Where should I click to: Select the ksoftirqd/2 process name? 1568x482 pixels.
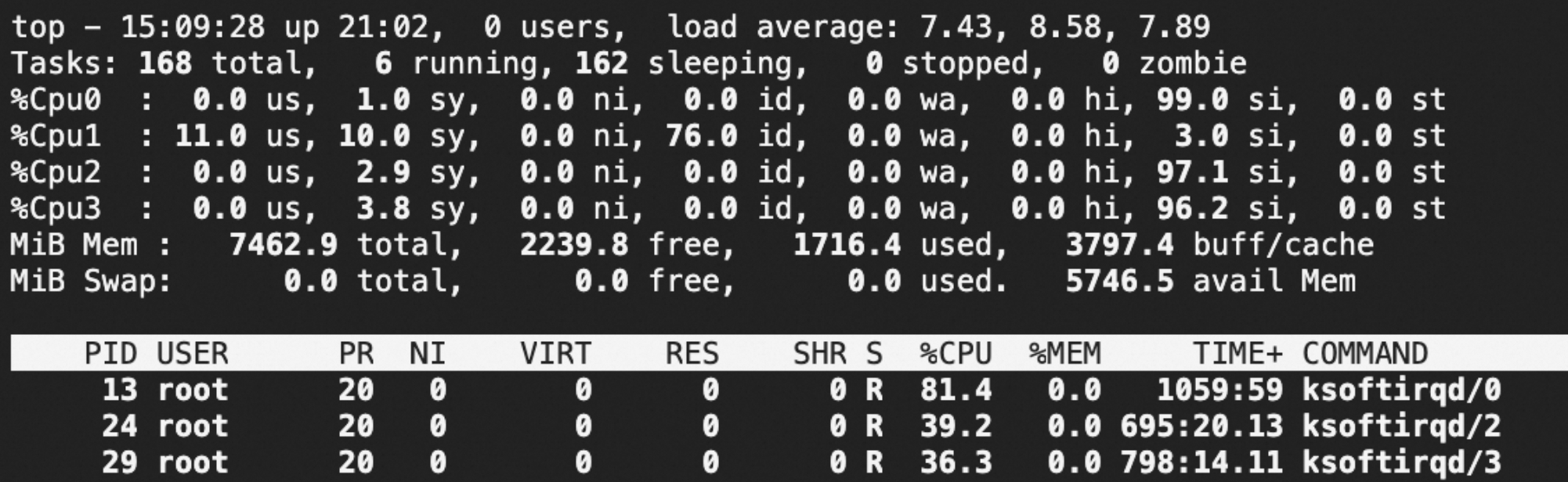click(x=1401, y=426)
